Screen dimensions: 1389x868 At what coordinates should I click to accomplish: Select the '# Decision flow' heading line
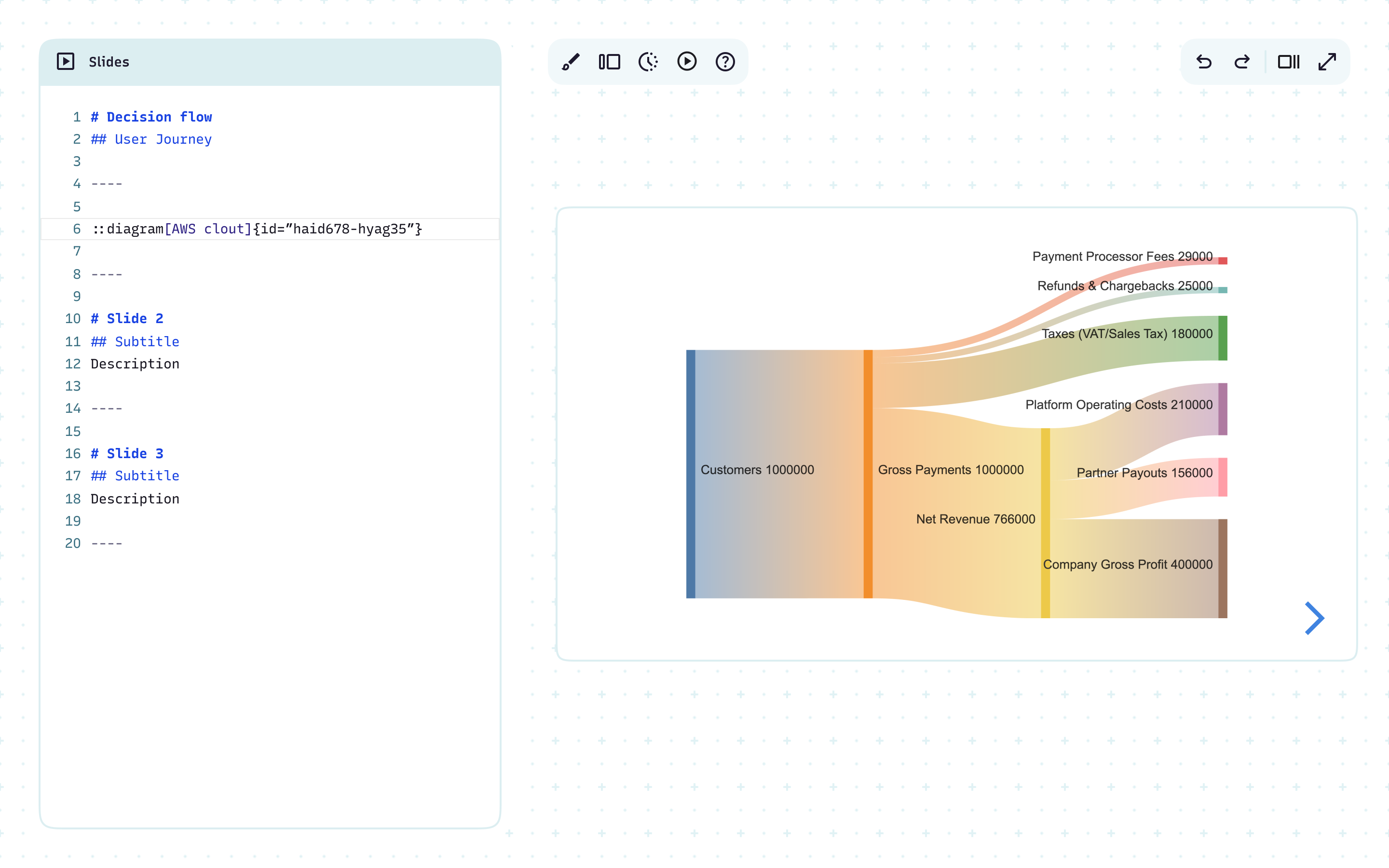(x=151, y=117)
